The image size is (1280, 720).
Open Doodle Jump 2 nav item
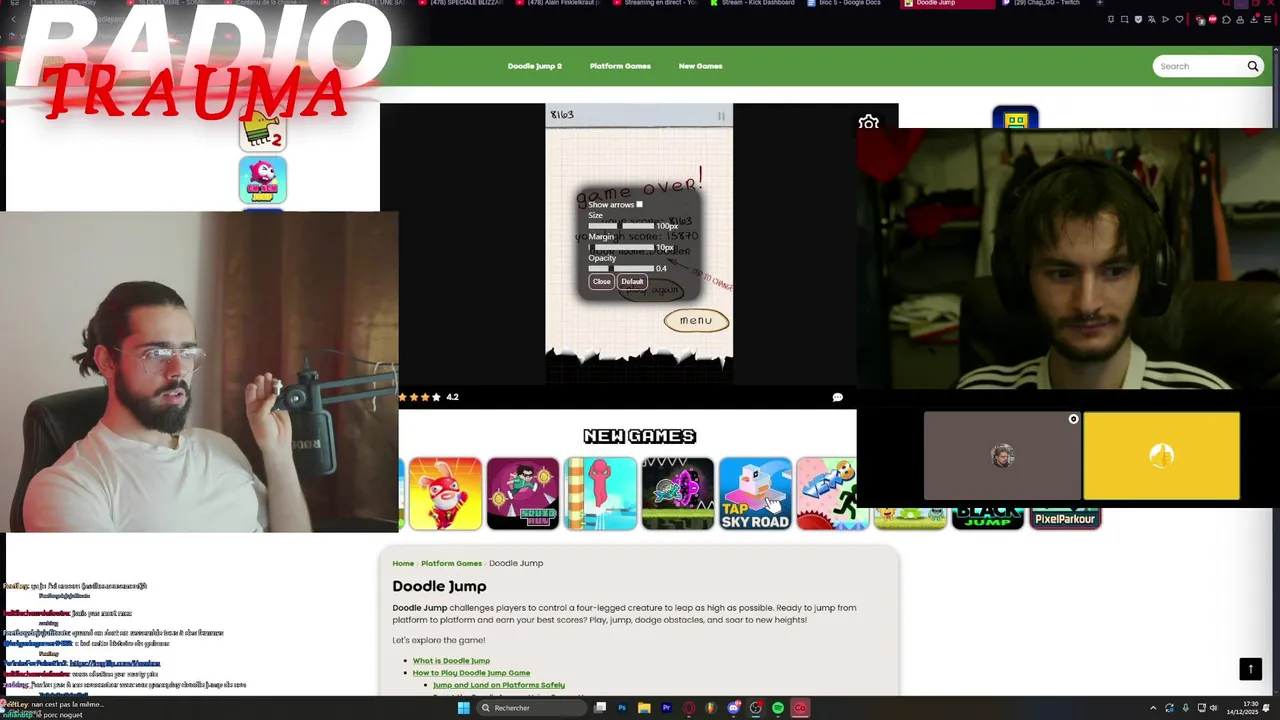pos(534,66)
